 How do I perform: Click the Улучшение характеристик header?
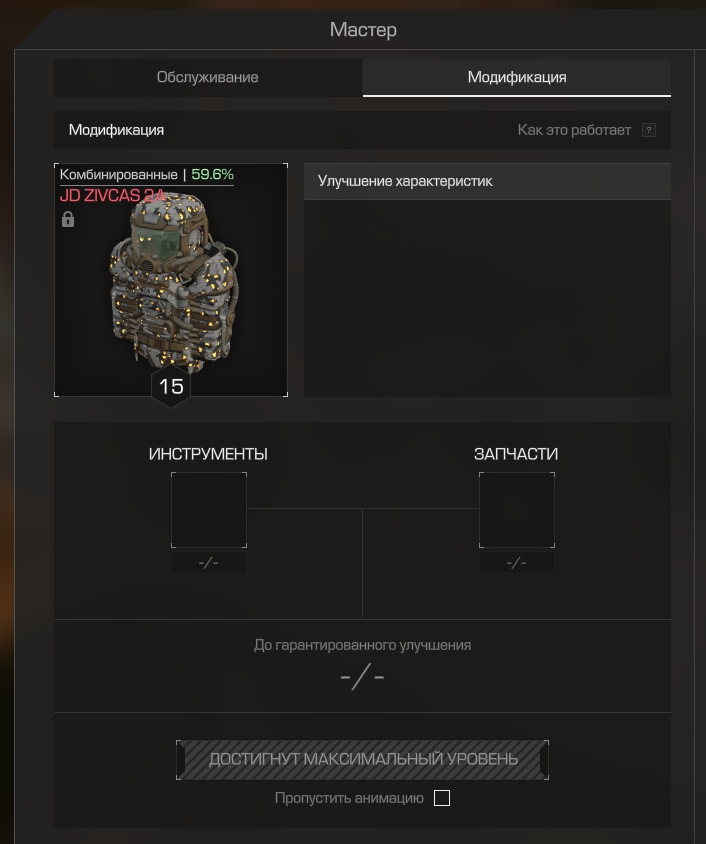[x=488, y=181]
